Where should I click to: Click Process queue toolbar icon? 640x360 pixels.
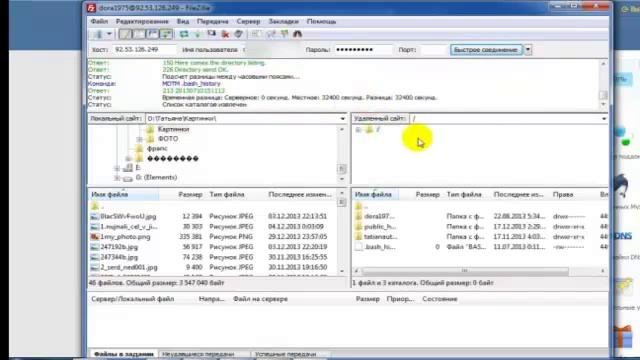click(198, 34)
